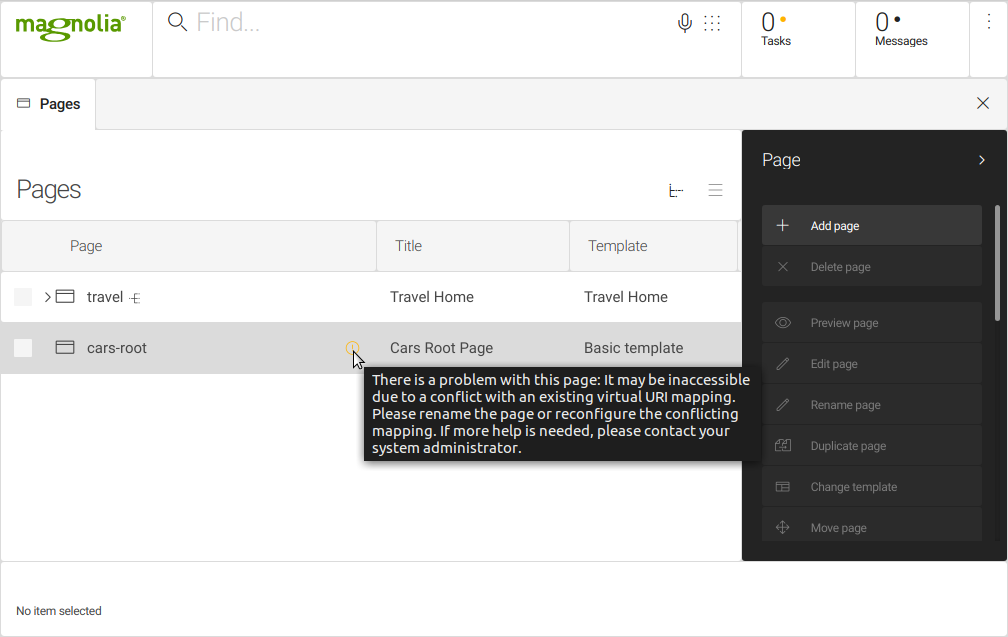1008x637 pixels.
Task: Click the pencil icon for Edit page
Action: (782, 364)
